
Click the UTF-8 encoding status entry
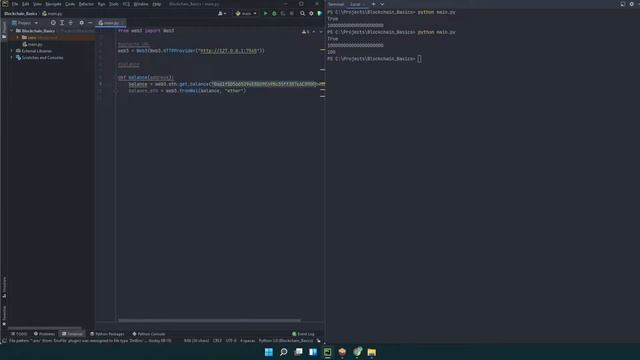(x=231, y=340)
